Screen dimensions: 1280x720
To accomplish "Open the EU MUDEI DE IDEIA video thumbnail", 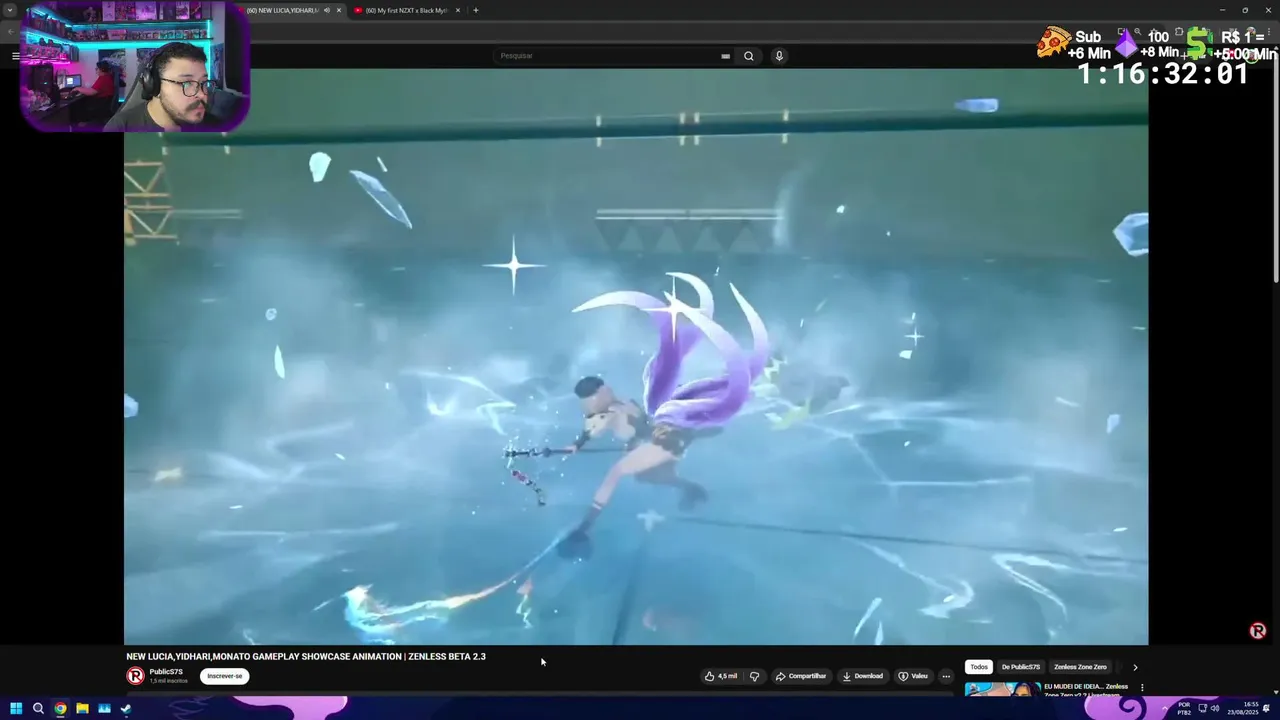I will pos(1002,689).
